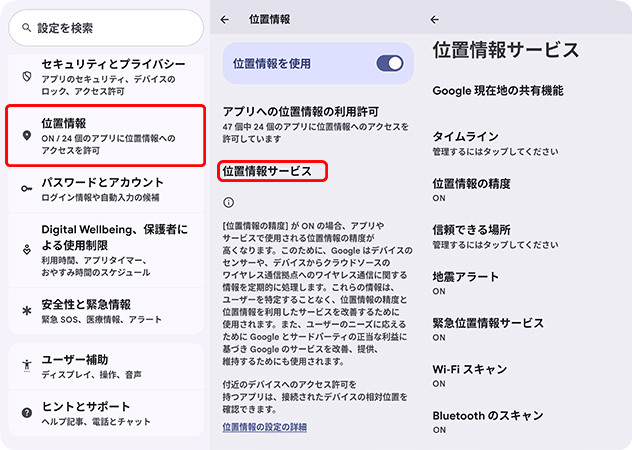This screenshot has width=632, height=450.
Task: Click the info circle icon
Action: (229, 202)
